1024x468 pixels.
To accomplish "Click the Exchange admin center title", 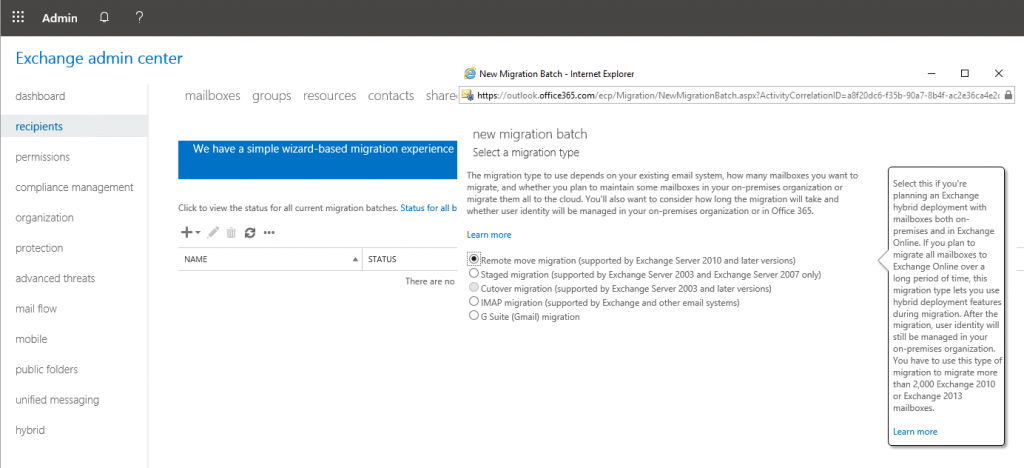I will 99,58.
